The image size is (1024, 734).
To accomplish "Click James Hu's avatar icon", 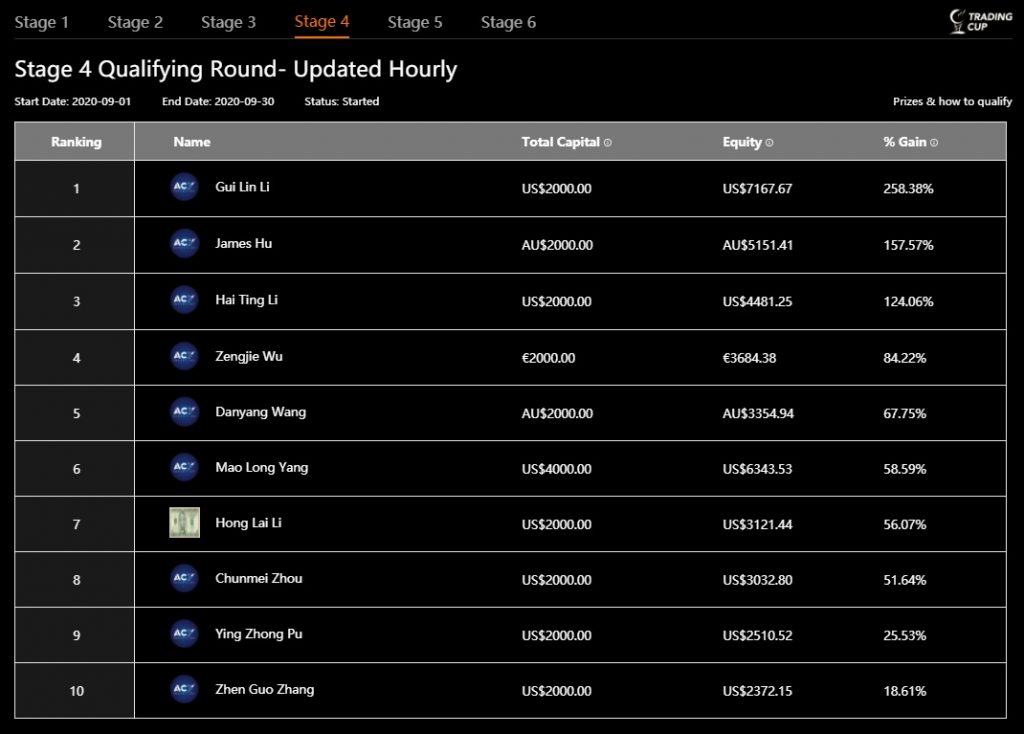I will [x=184, y=244].
